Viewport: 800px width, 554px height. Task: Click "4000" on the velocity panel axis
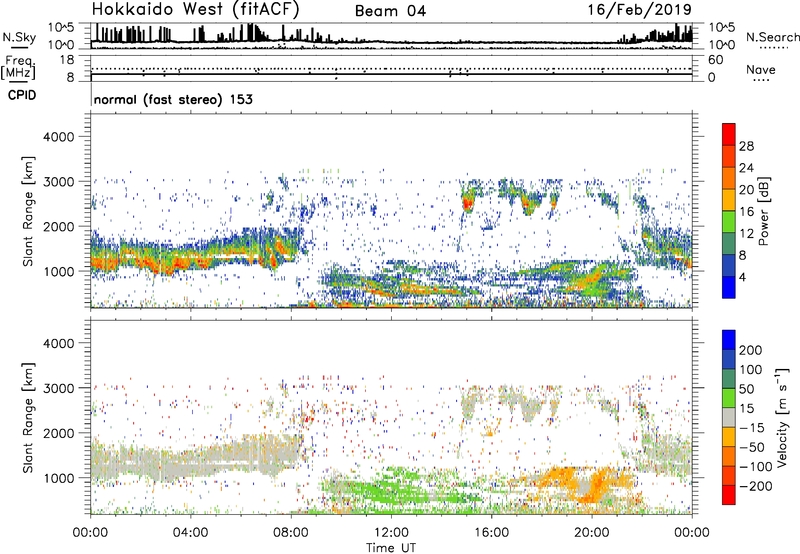pyautogui.click(x=58, y=343)
